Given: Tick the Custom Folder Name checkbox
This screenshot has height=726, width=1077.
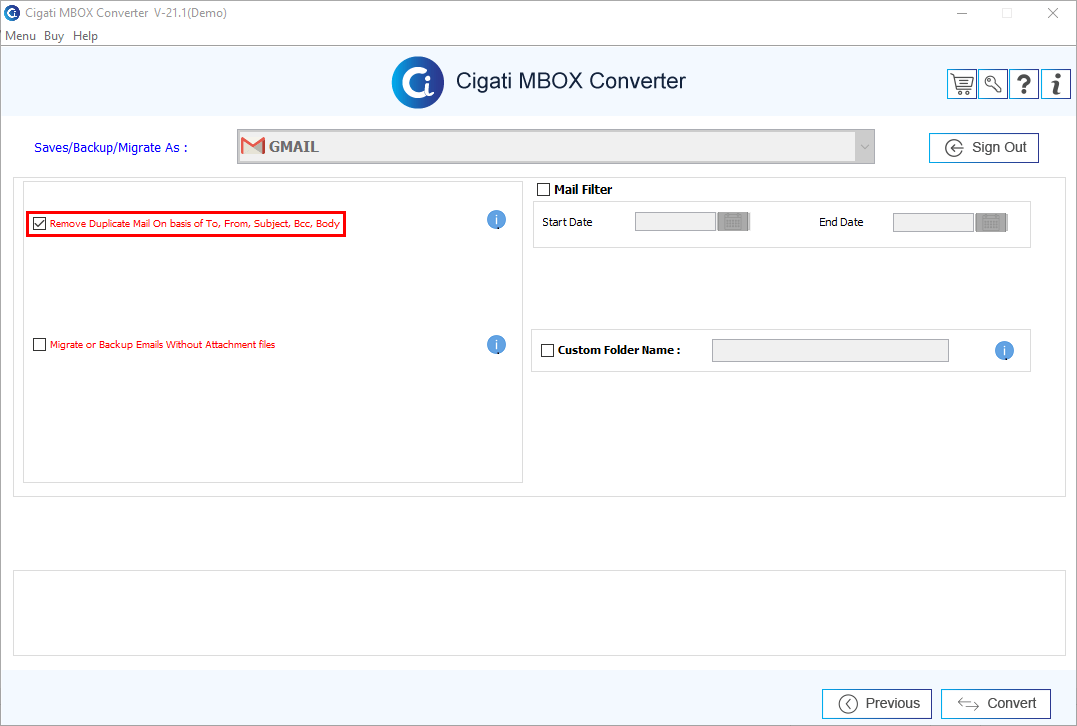Looking at the screenshot, I should coord(547,350).
